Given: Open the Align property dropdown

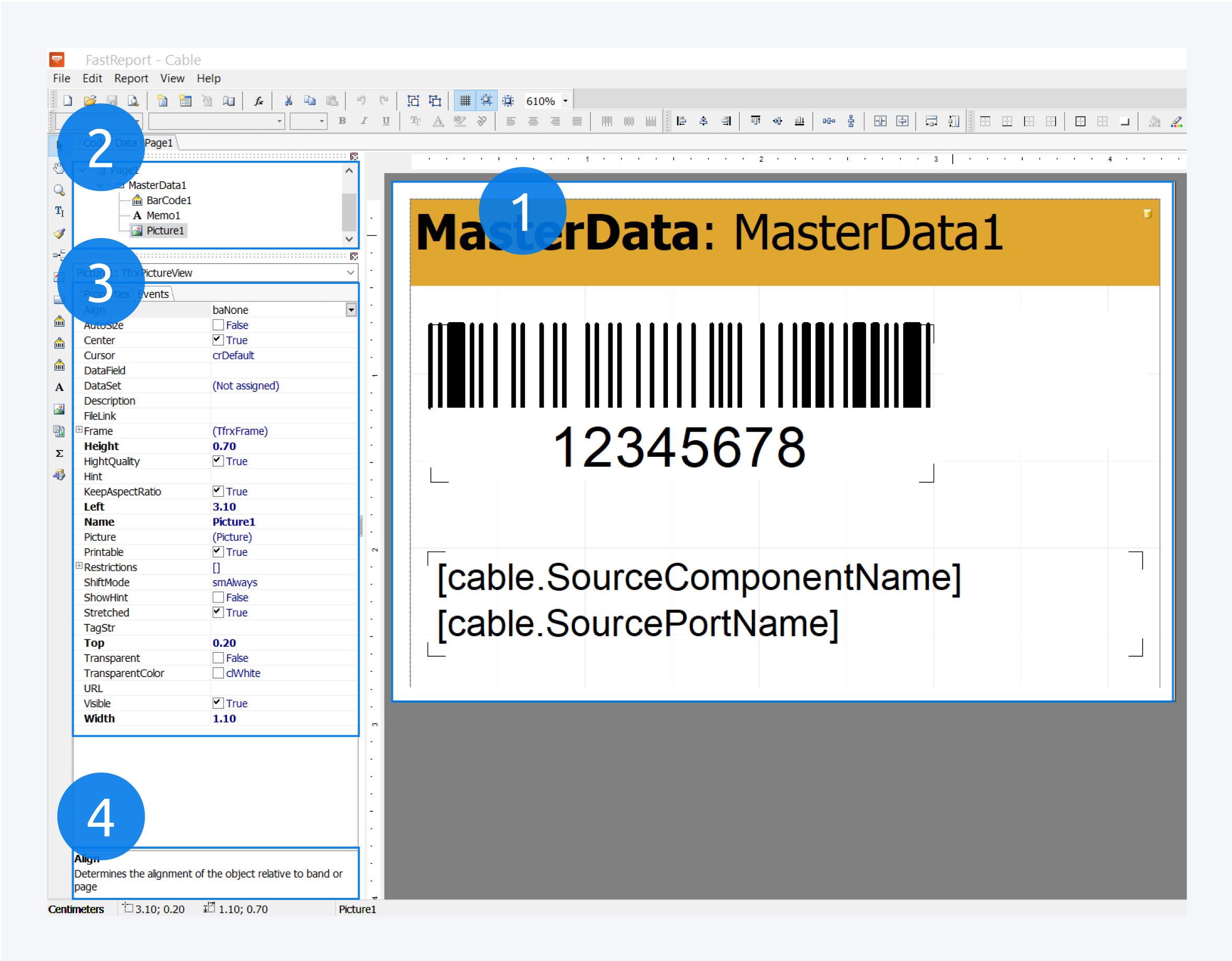Looking at the screenshot, I should pos(351,309).
